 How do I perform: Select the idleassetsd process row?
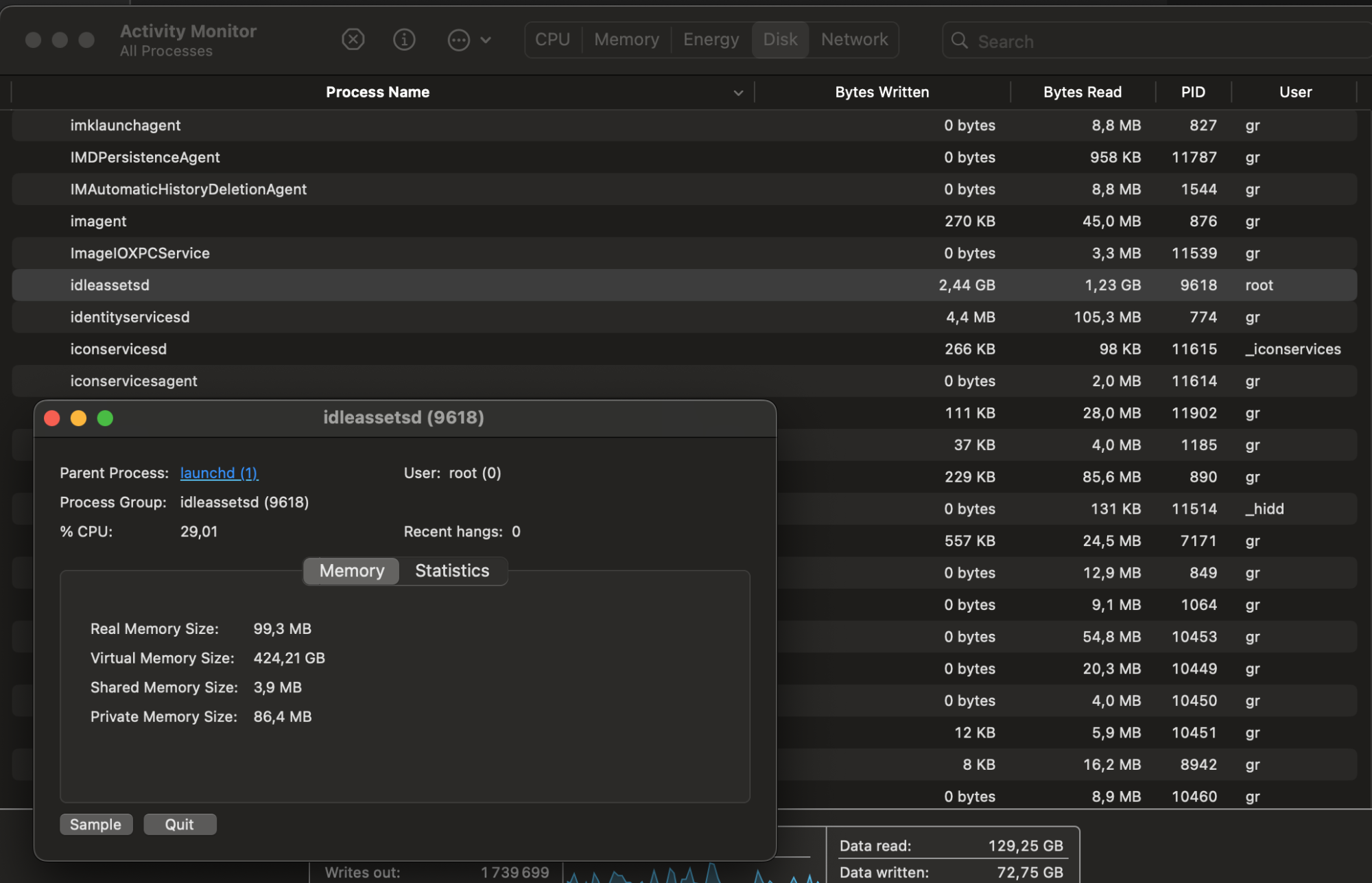pyautogui.click(x=684, y=285)
